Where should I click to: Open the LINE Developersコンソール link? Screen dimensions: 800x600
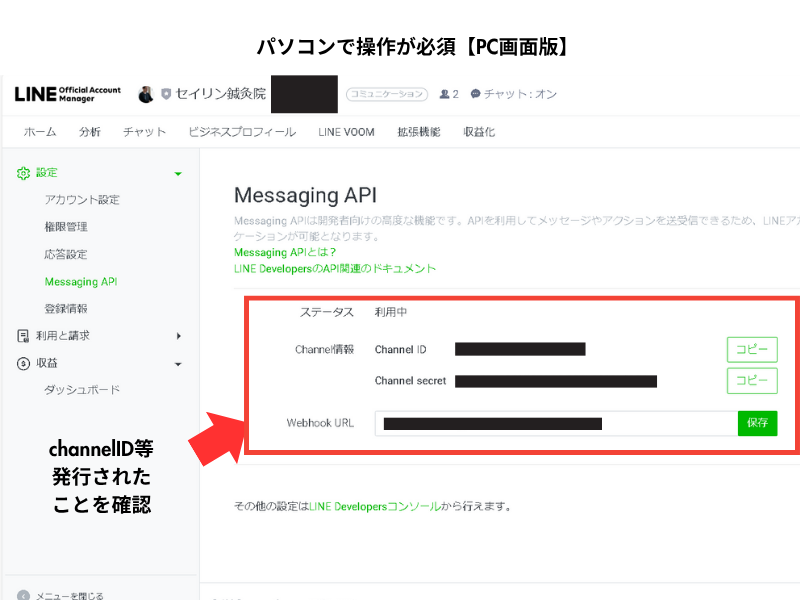click(374, 507)
